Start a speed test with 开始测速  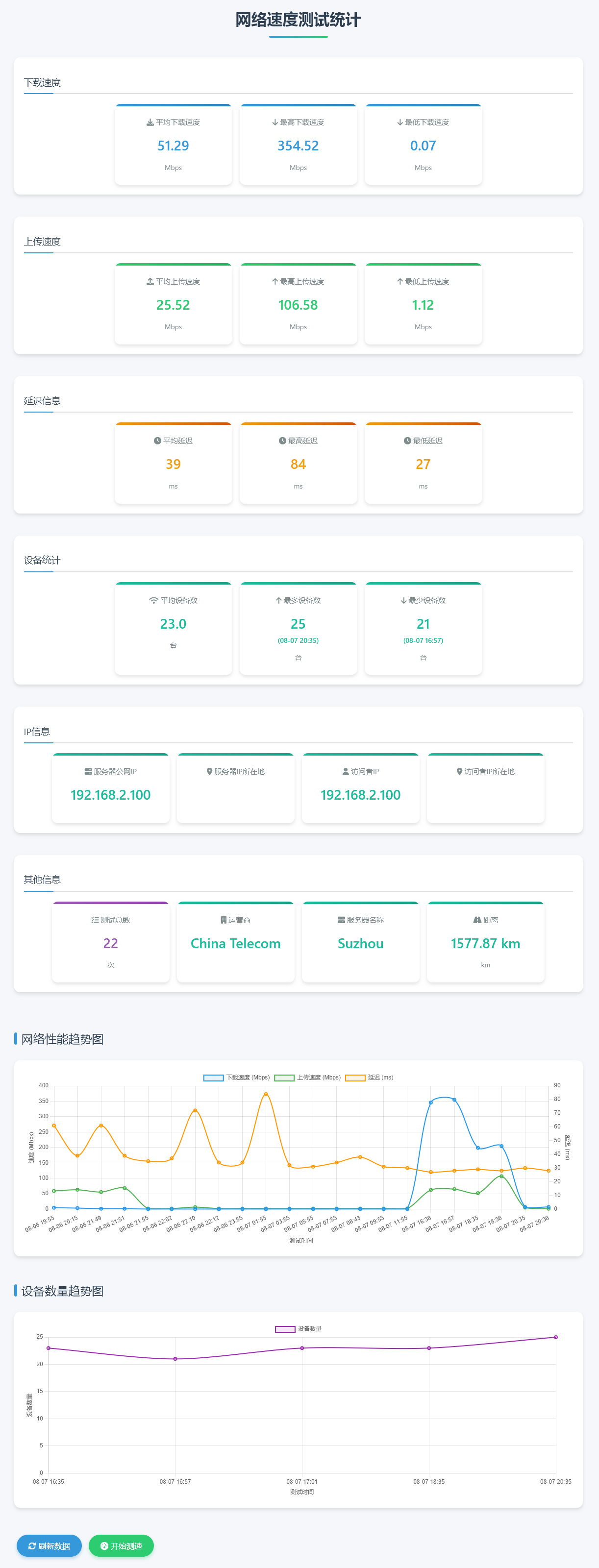(121, 1546)
